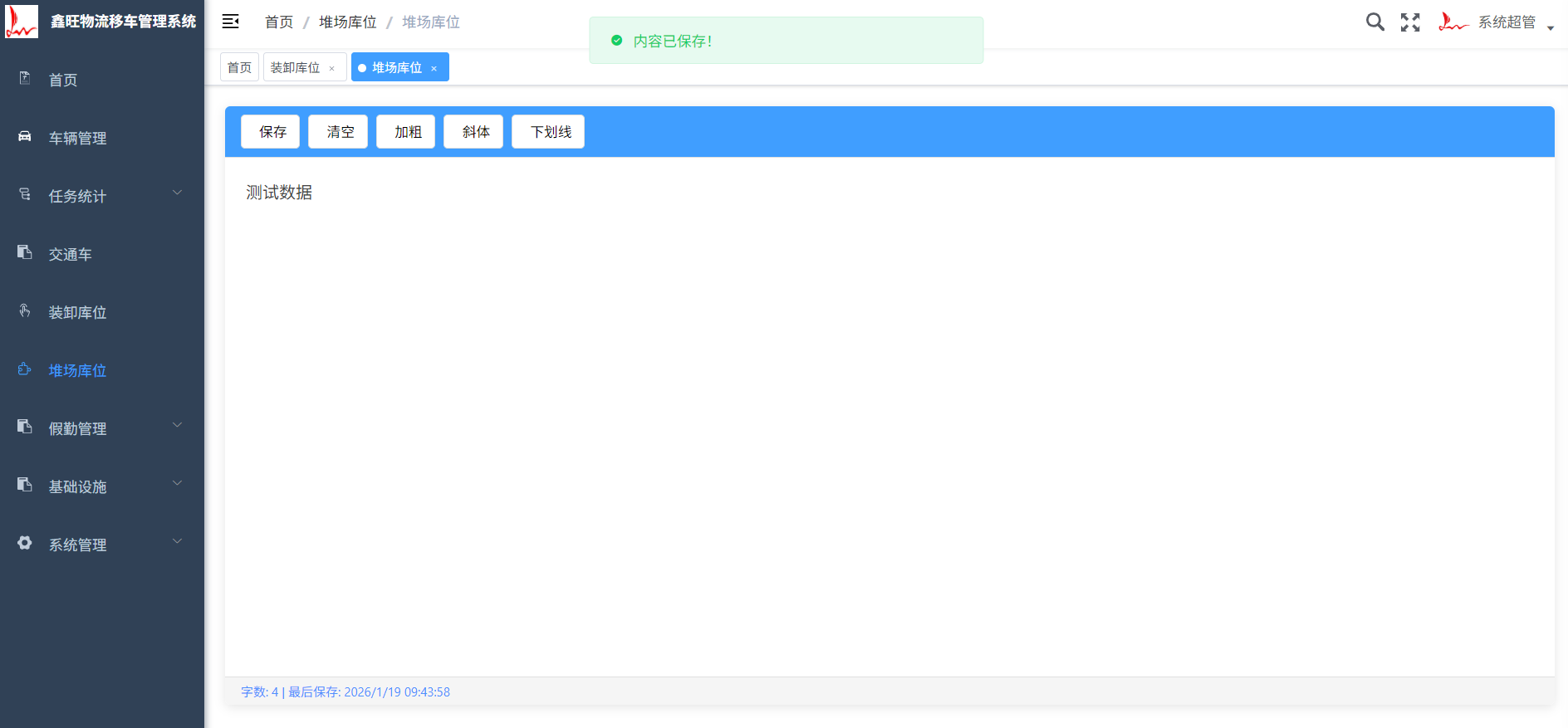1568x728 pixels.
Task: Click the tree icon for 任务统计
Action: click(x=25, y=194)
